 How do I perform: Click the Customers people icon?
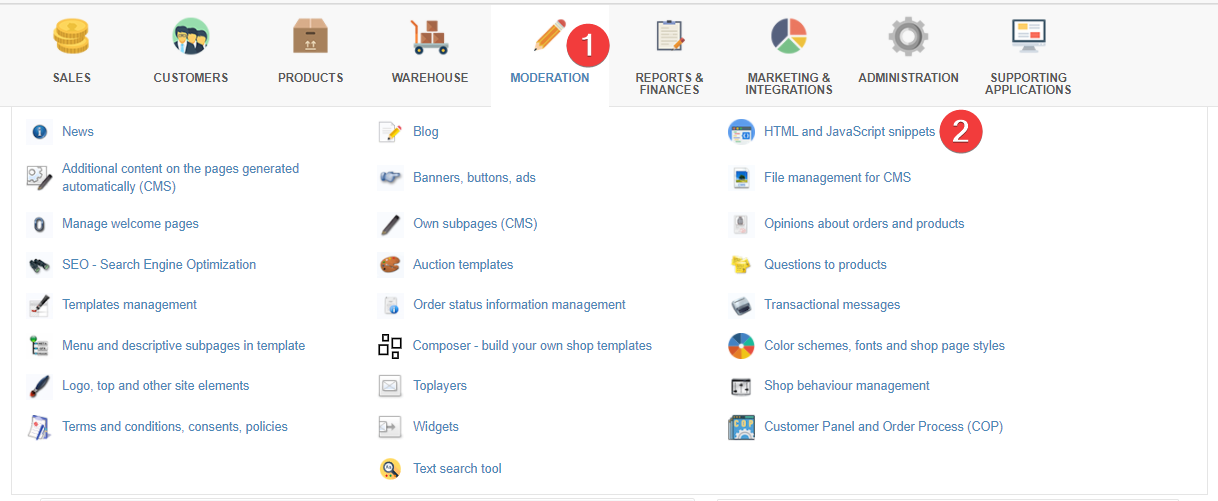tap(190, 36)
